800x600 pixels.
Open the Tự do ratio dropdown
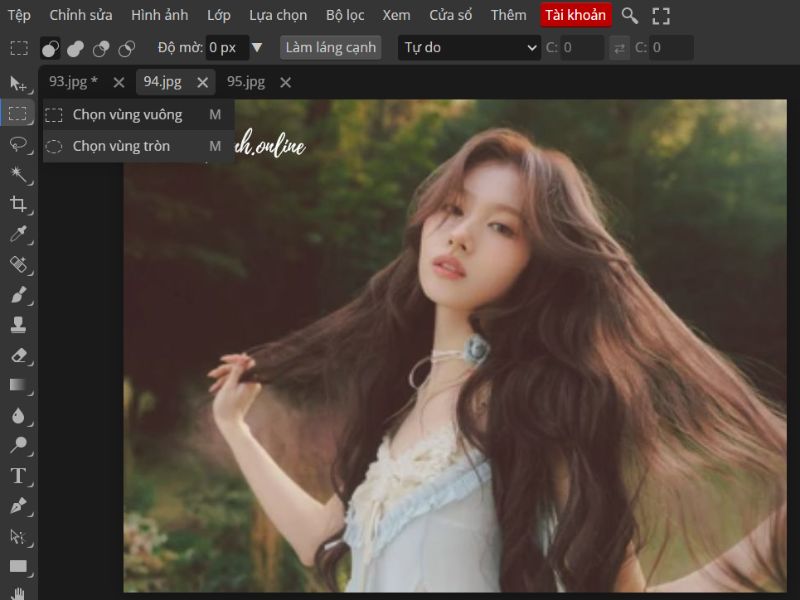(469, 47)
